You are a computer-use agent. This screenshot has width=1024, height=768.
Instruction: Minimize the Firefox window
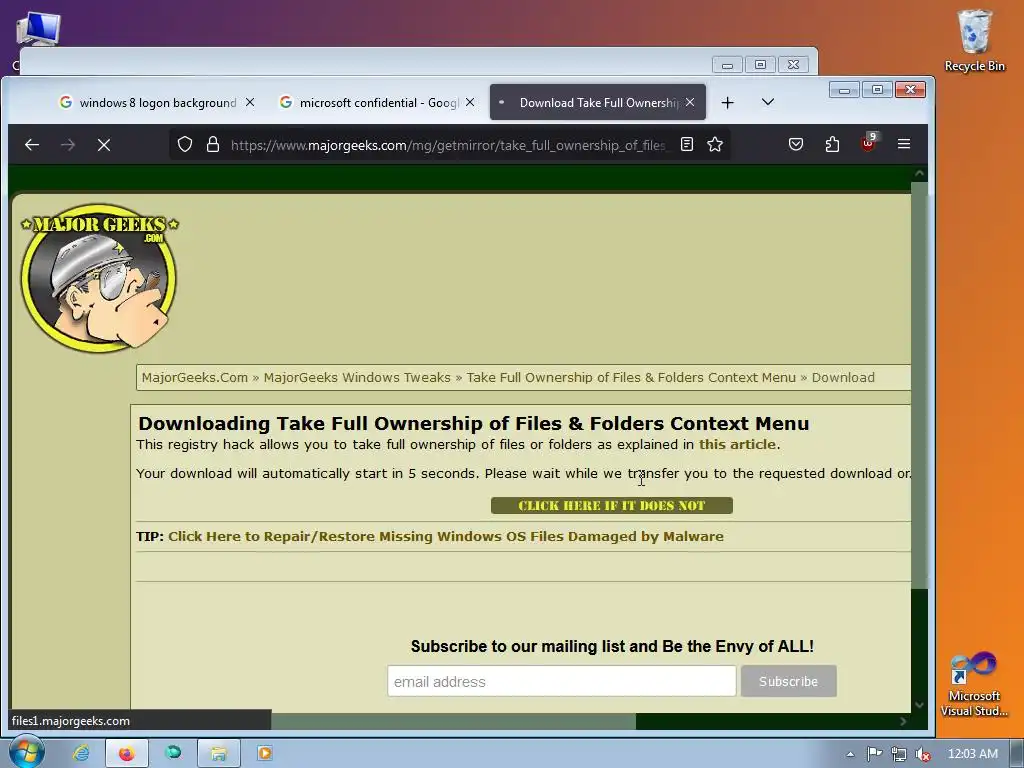[x=844, y=89]
